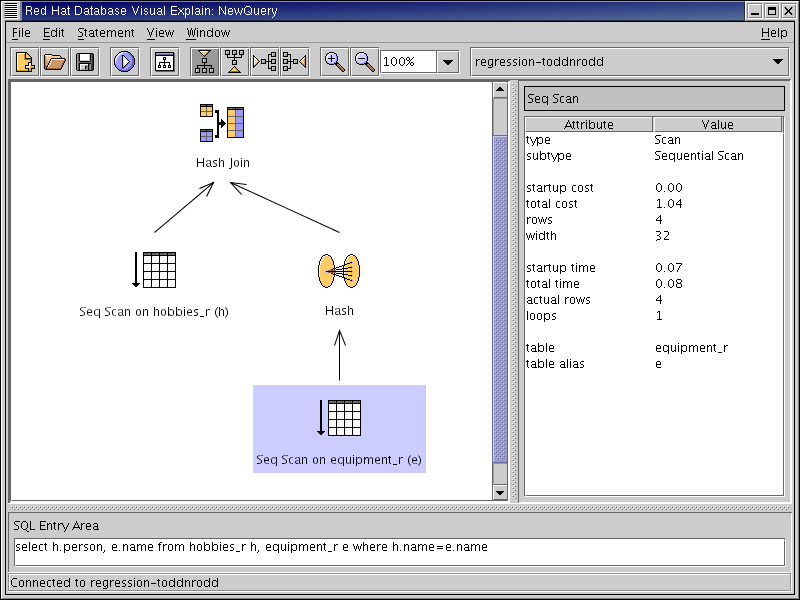The width and height of the screenshot is (800, 600).
Task: Click the plan view scroll down arrow
Action: pos(500,492)
